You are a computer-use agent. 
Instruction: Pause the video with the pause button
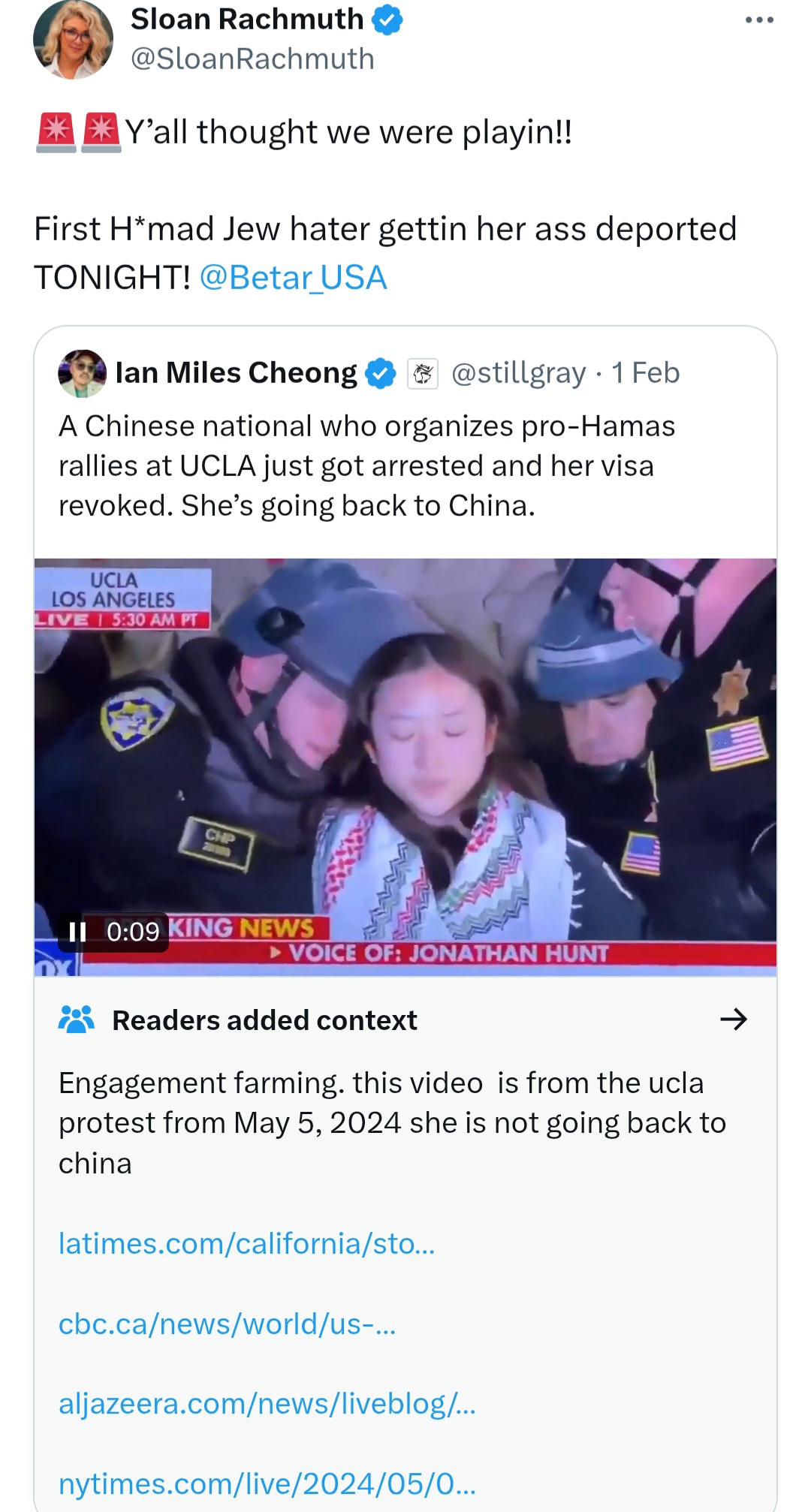(77, 932)
